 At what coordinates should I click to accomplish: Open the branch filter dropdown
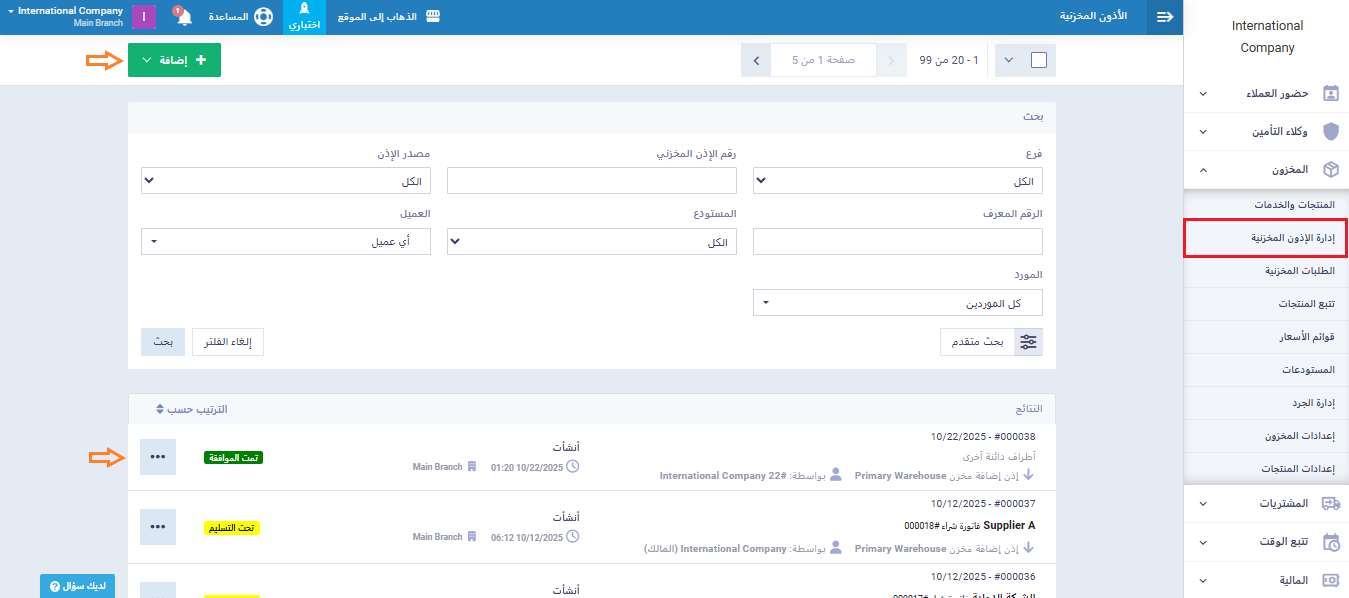pyautogui.click(x=897, y=181)
